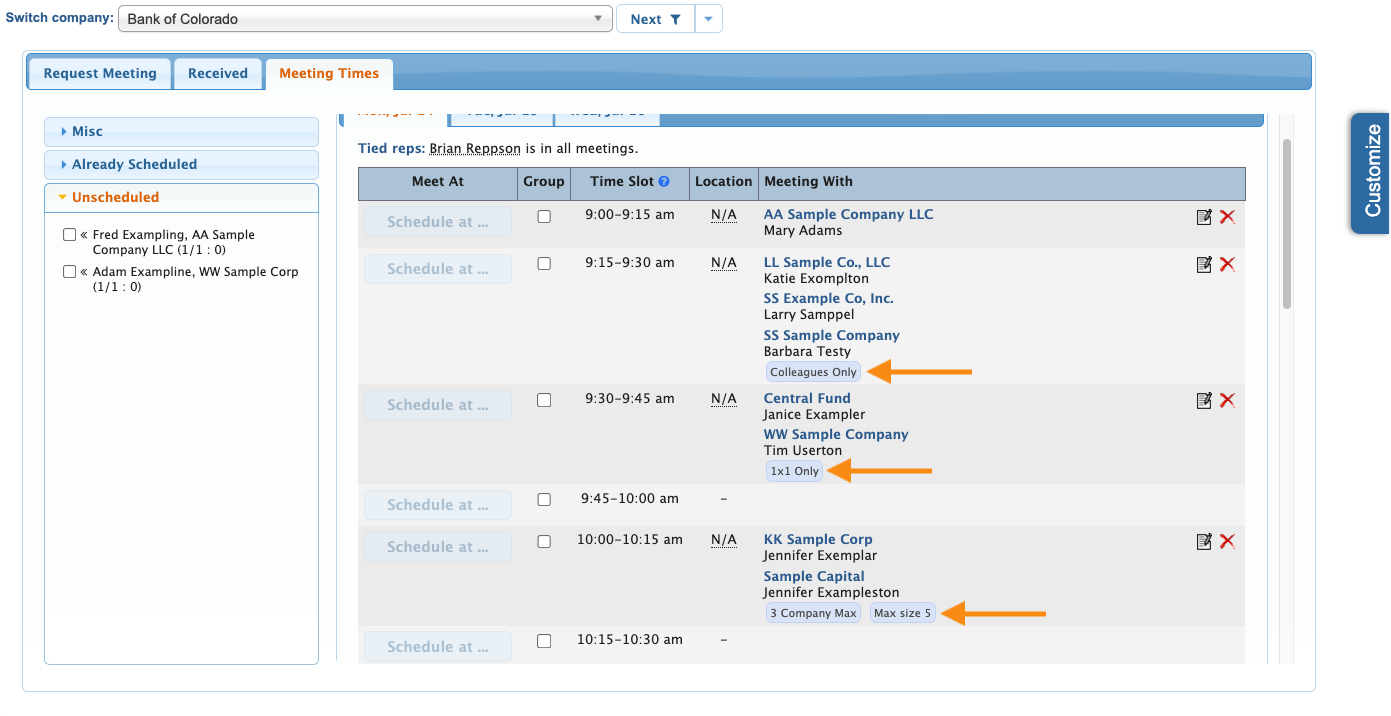The image size is (1391, 716).
Task: Edit the AA Sample Company LLC meeting
Action: point(1204,217)
